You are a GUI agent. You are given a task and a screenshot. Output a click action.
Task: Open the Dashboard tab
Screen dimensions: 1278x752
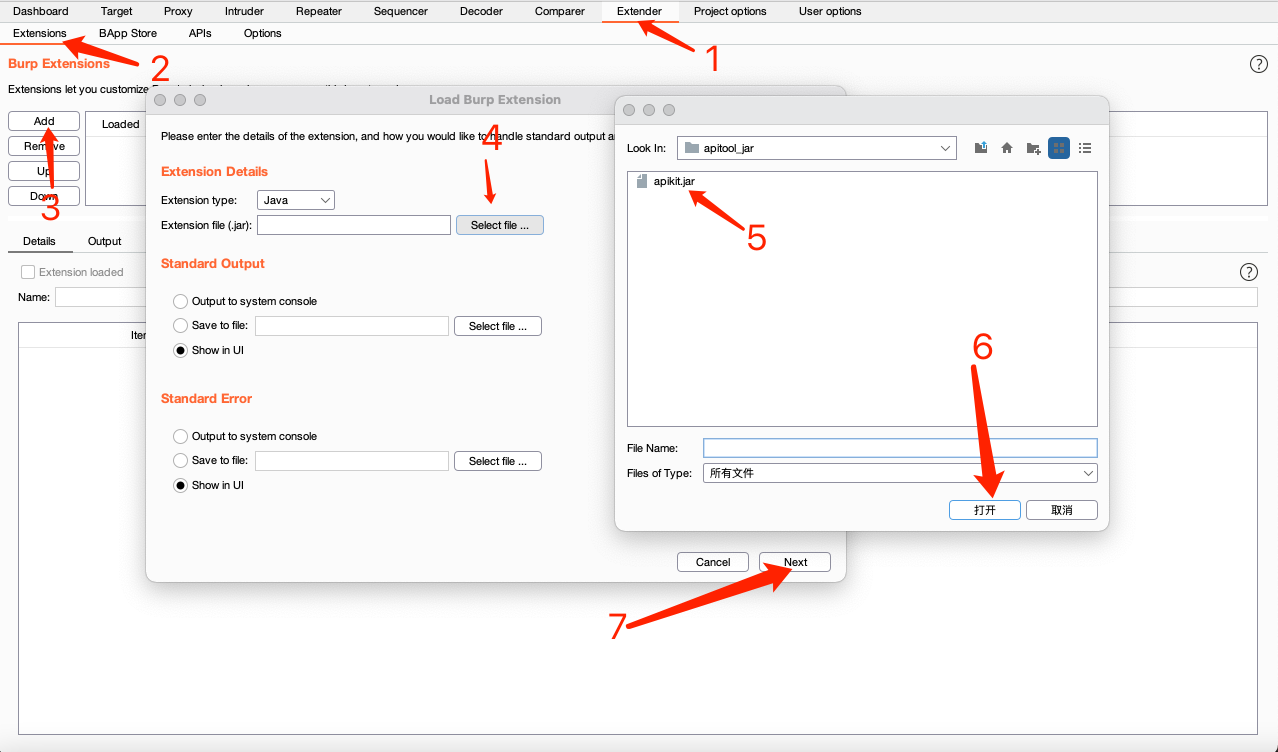(41, 11)
